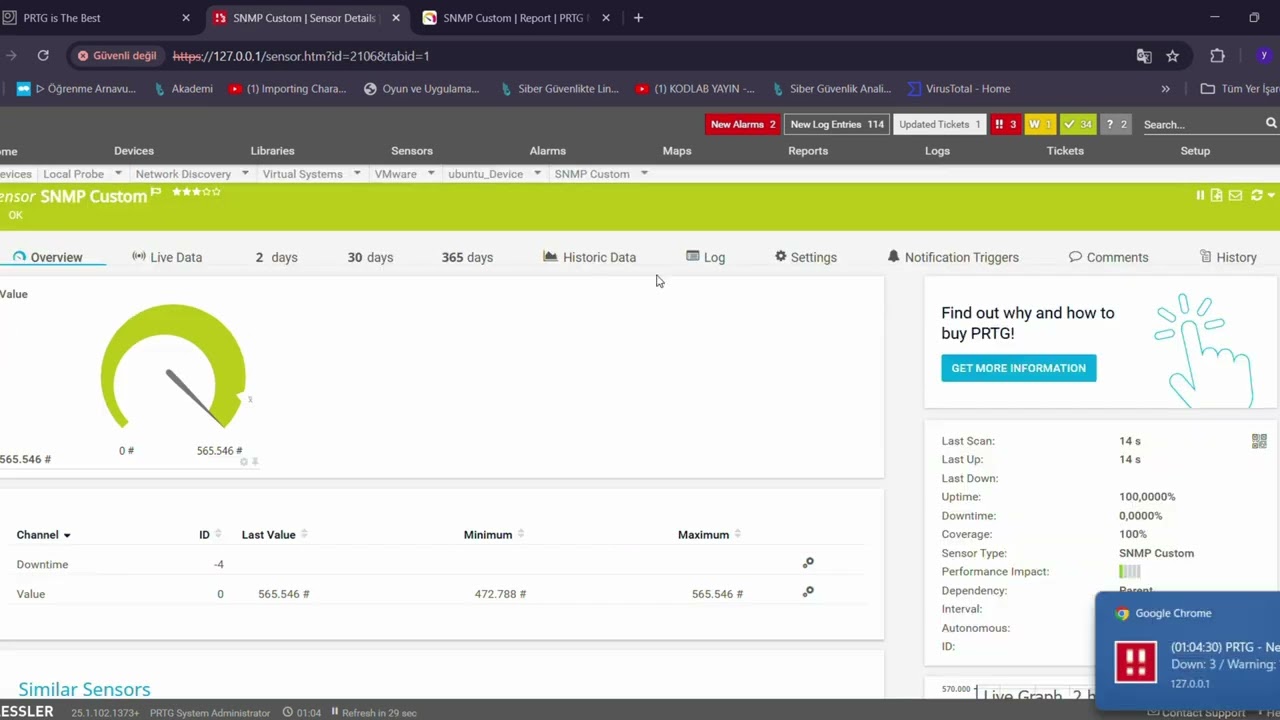Open the Reports main menu
Screen dimensions: 1280x720
pyautogui.click(x=808, y=151)
